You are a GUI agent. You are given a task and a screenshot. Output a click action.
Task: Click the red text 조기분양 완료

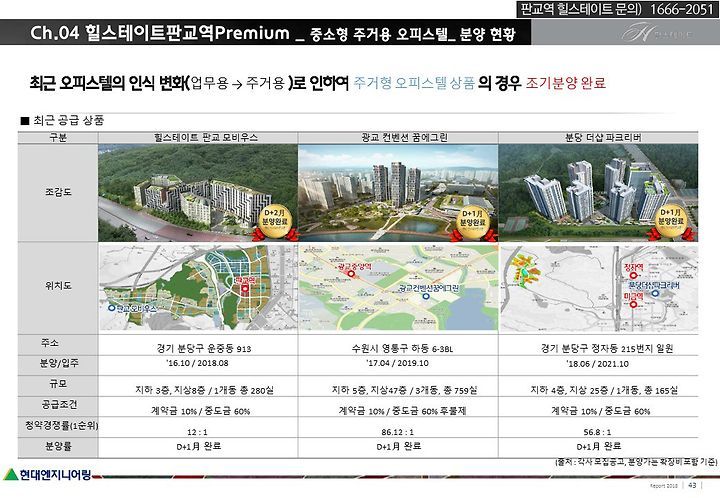tap(566, 83)
